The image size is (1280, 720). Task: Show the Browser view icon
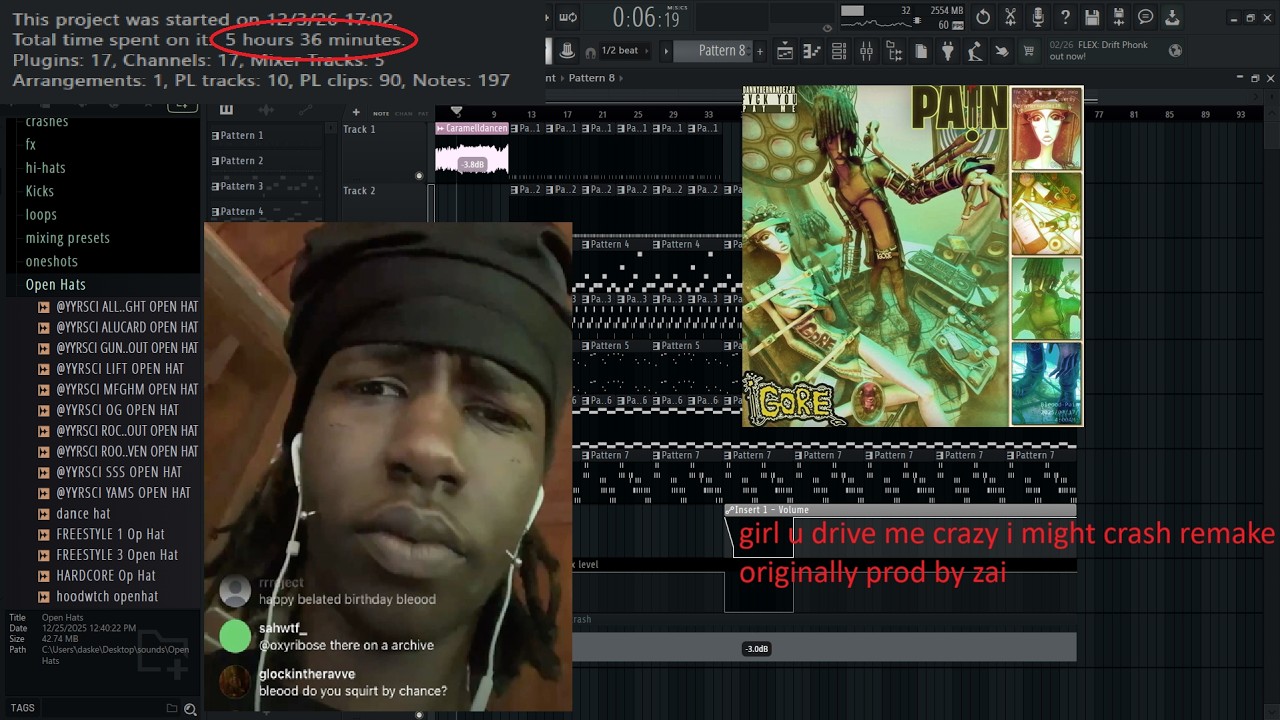(894, 51)
